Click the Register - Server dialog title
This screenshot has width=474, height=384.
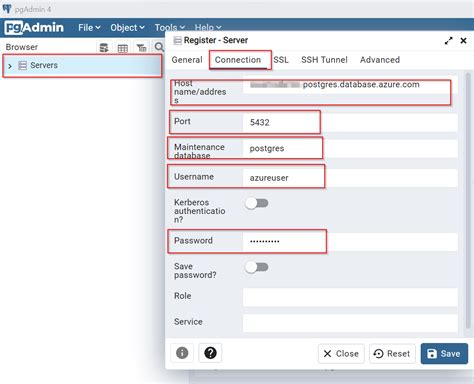coord(216,40)
